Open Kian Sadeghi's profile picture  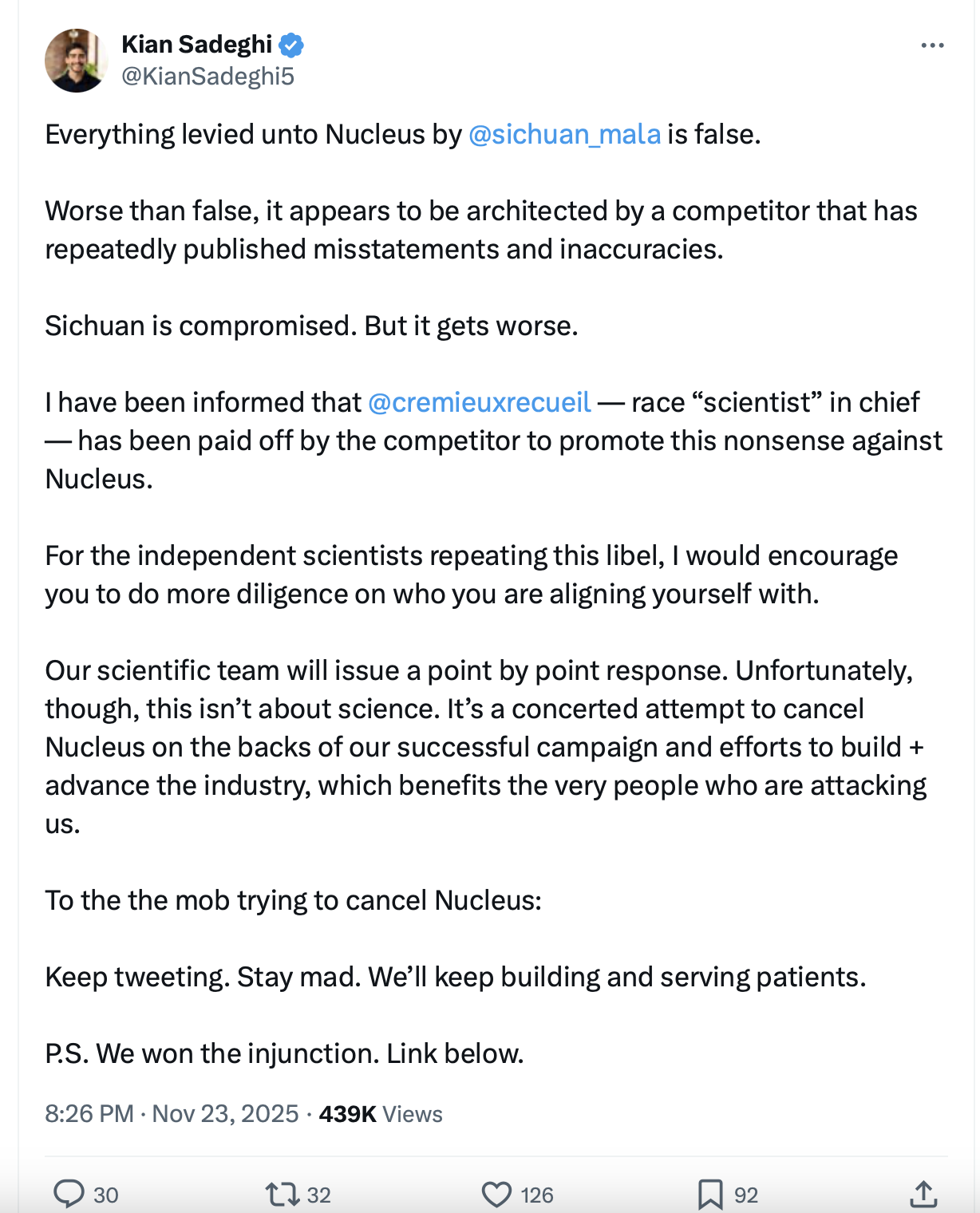click(76, 61)
